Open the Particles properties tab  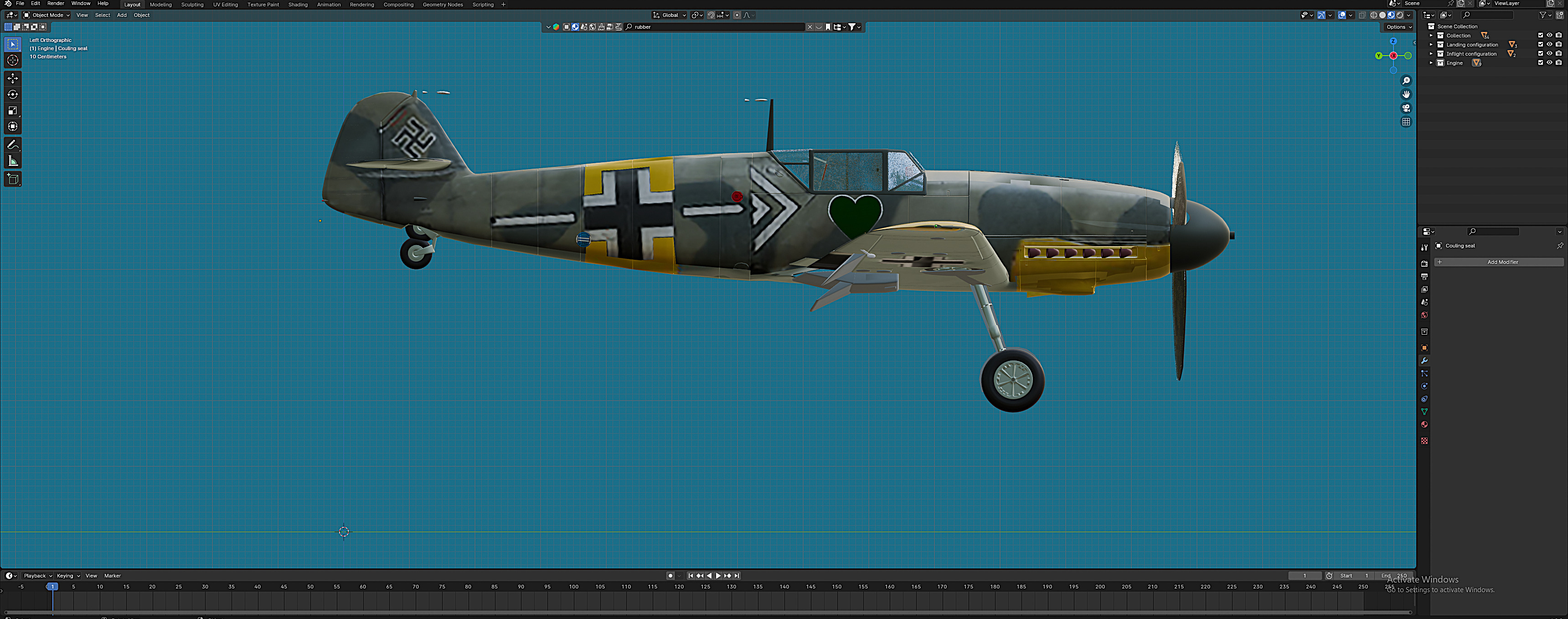1424,373
